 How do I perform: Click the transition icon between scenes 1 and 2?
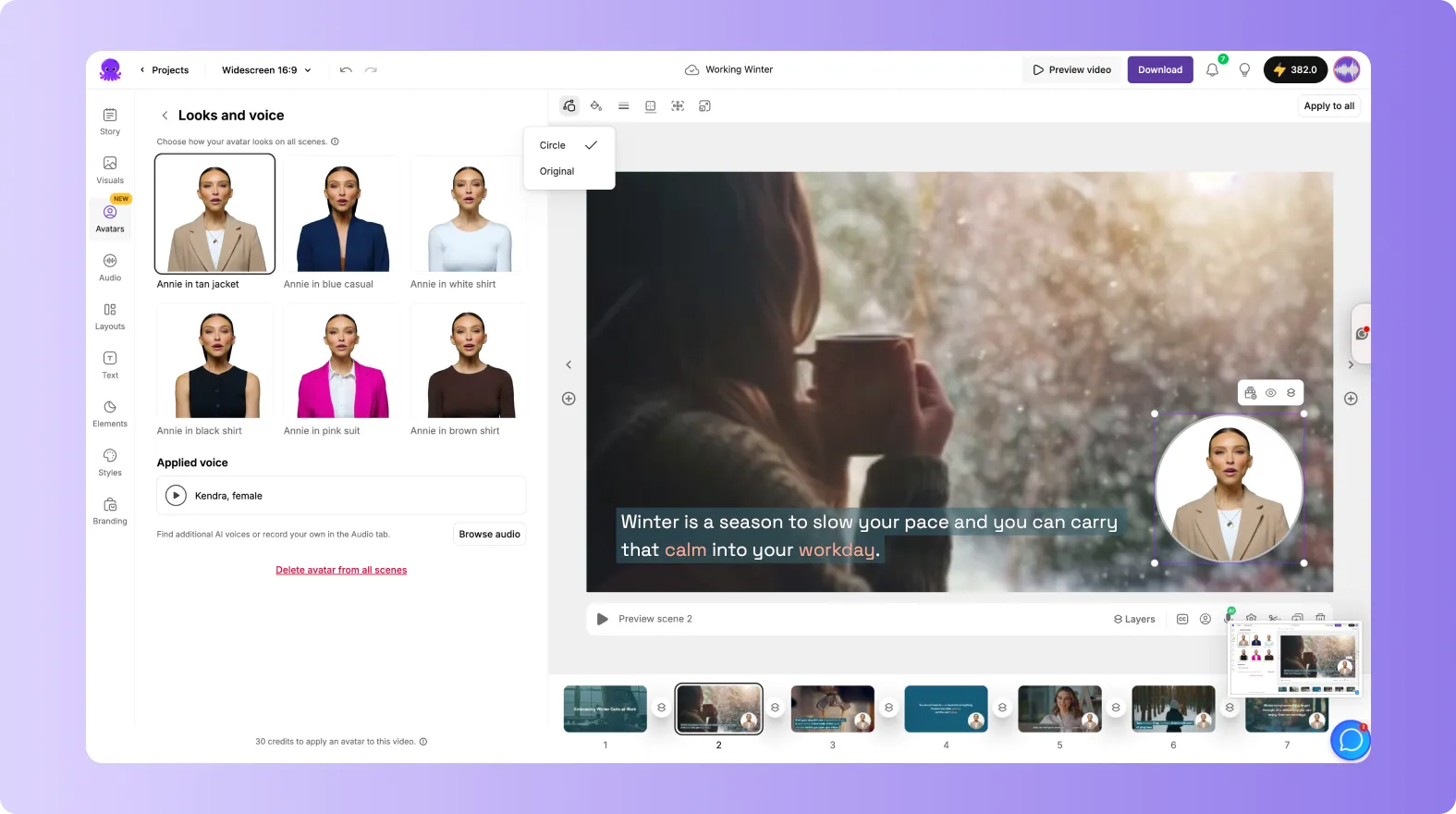[x=662, y=708]
